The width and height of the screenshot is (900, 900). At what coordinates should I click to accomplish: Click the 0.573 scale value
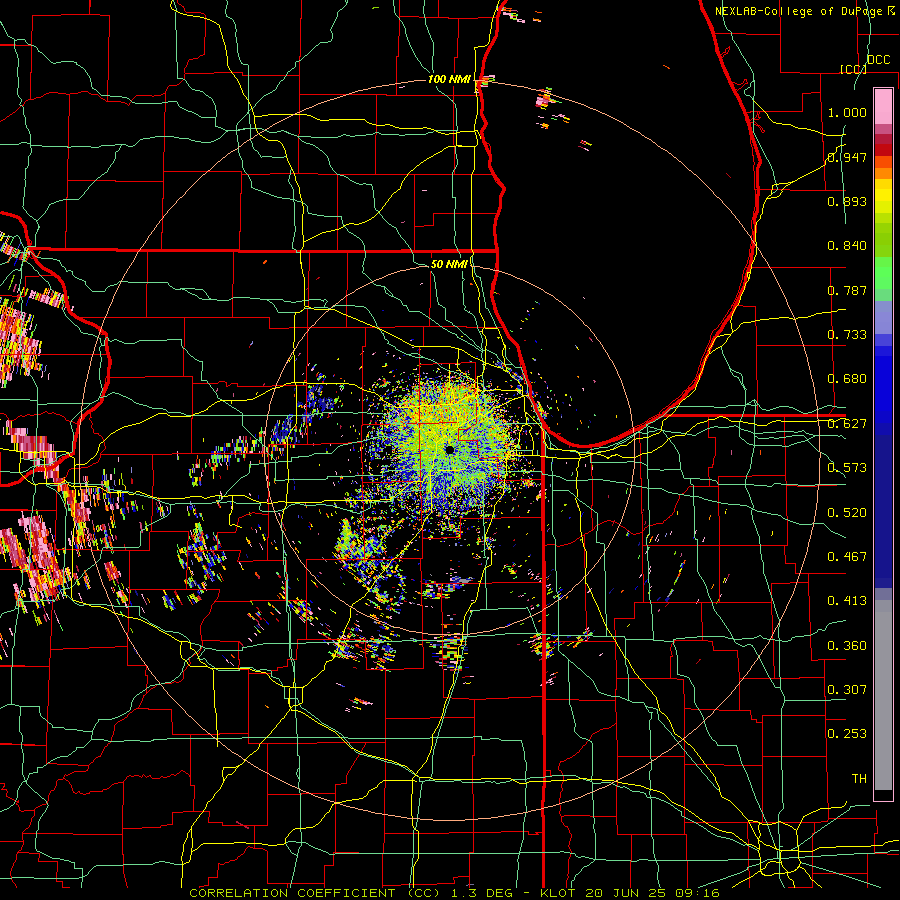click(847, 468)
